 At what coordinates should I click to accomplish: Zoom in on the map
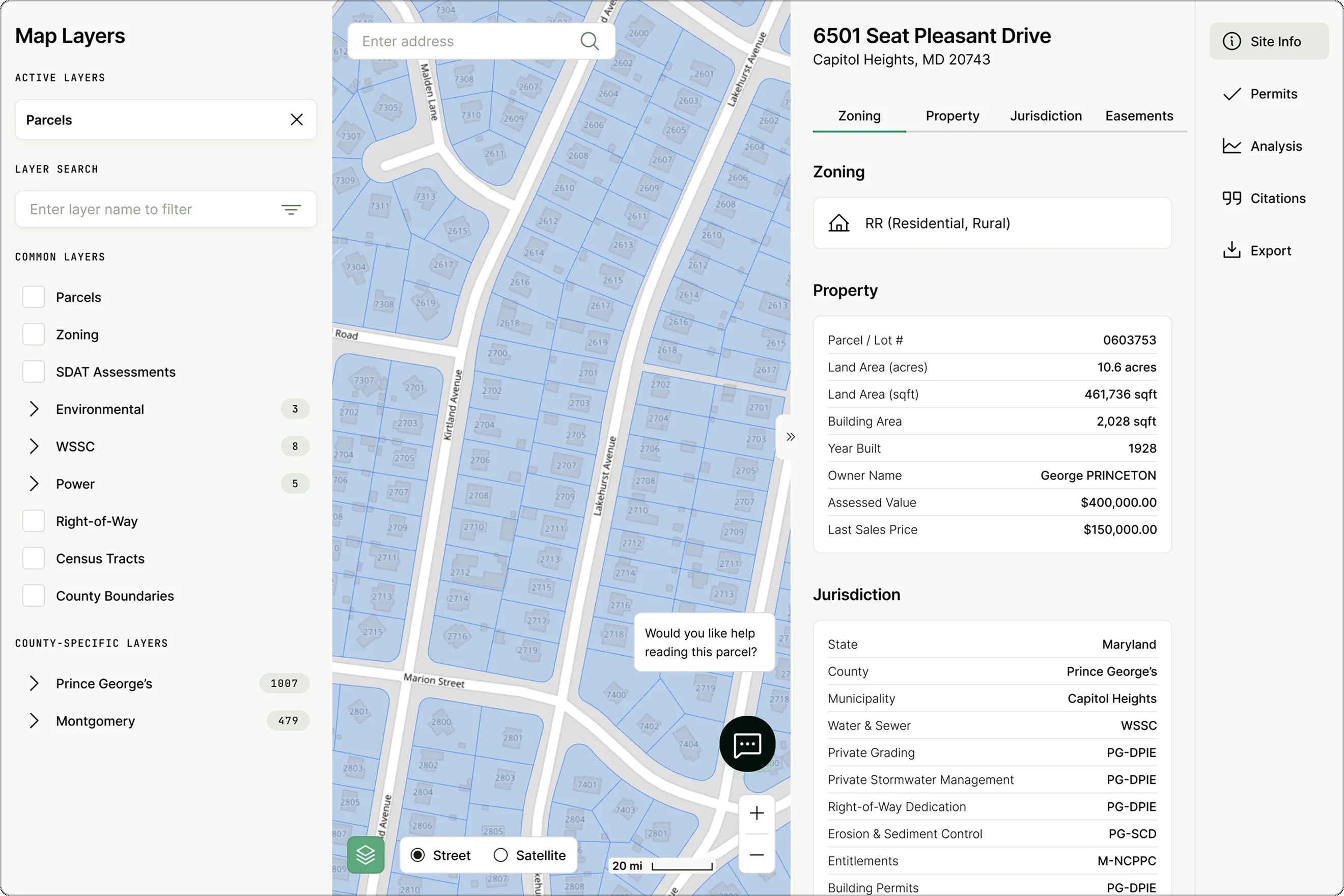click(757, 813)
